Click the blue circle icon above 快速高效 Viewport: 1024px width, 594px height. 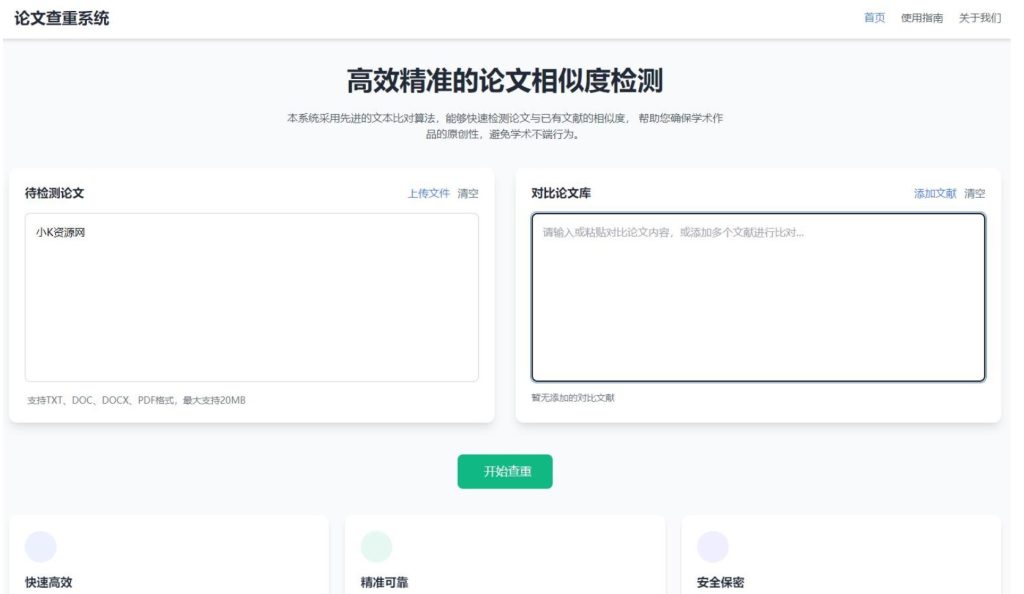point(41,547)
